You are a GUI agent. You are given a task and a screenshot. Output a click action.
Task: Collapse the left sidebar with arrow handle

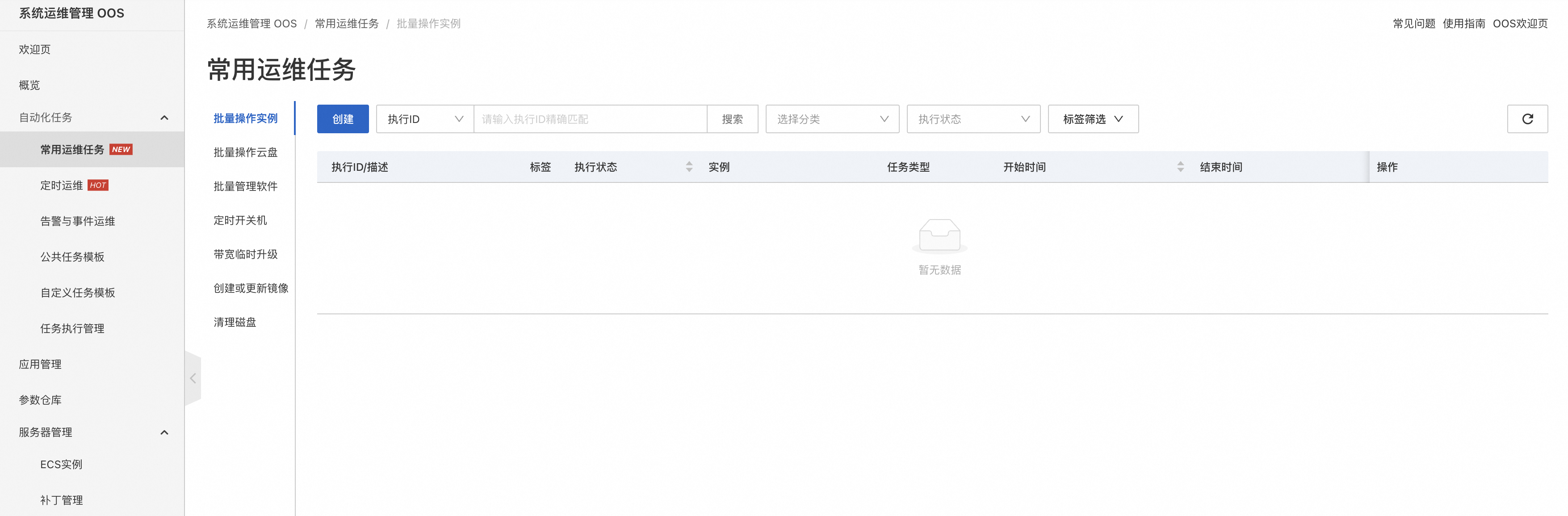(x=193, y=378)
